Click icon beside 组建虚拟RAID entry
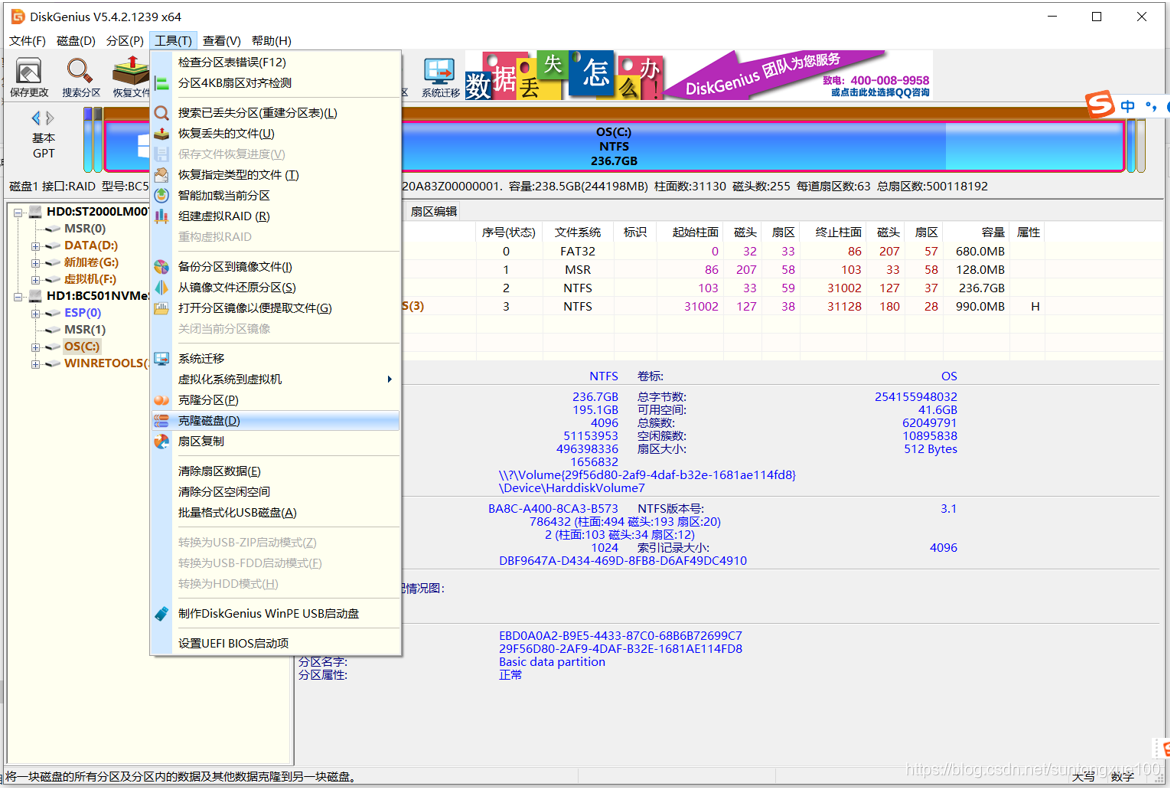 click(x=161, y=216)
